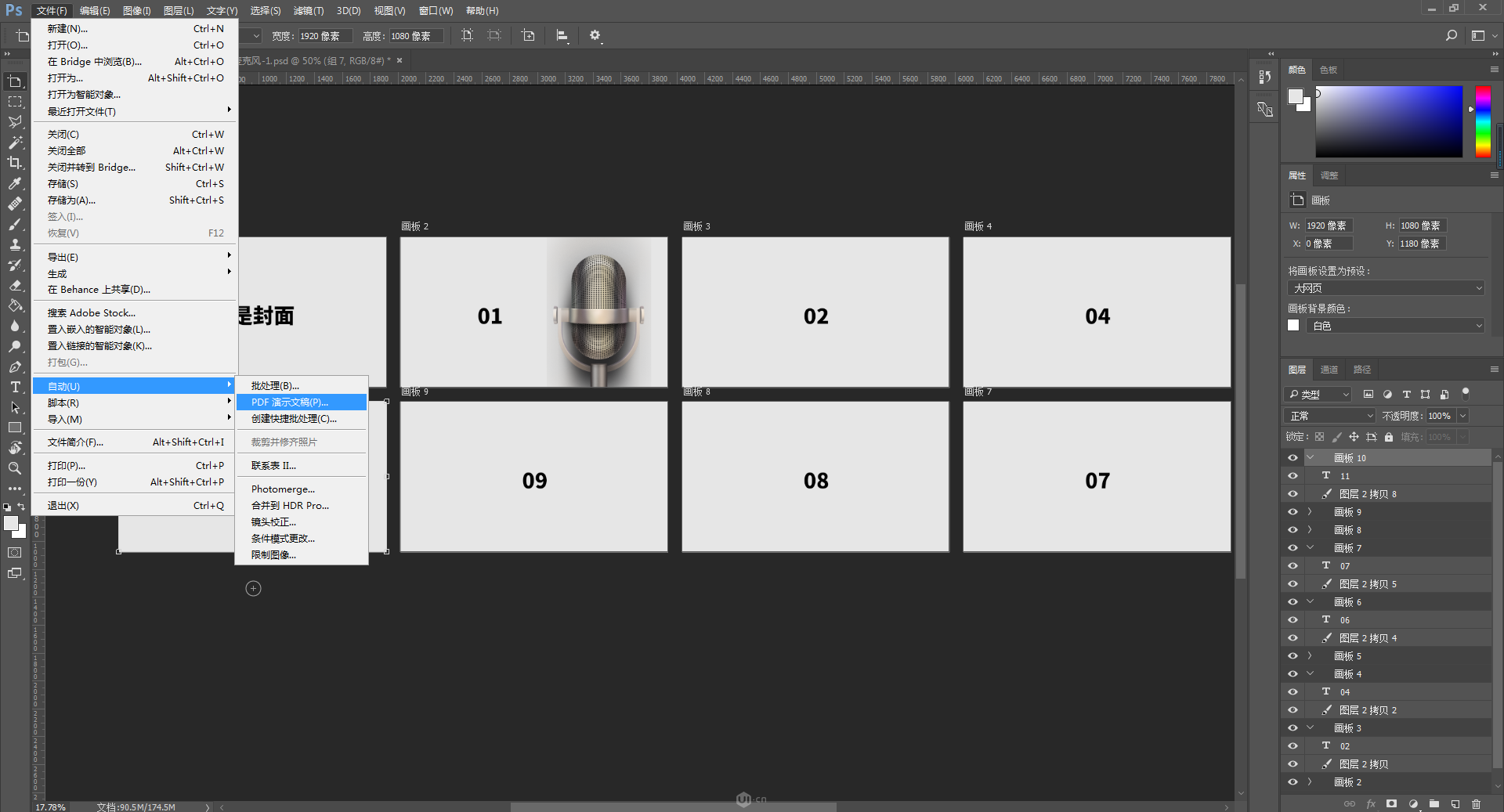Select the Rectangle shape tool

click(x=15, y=428)
